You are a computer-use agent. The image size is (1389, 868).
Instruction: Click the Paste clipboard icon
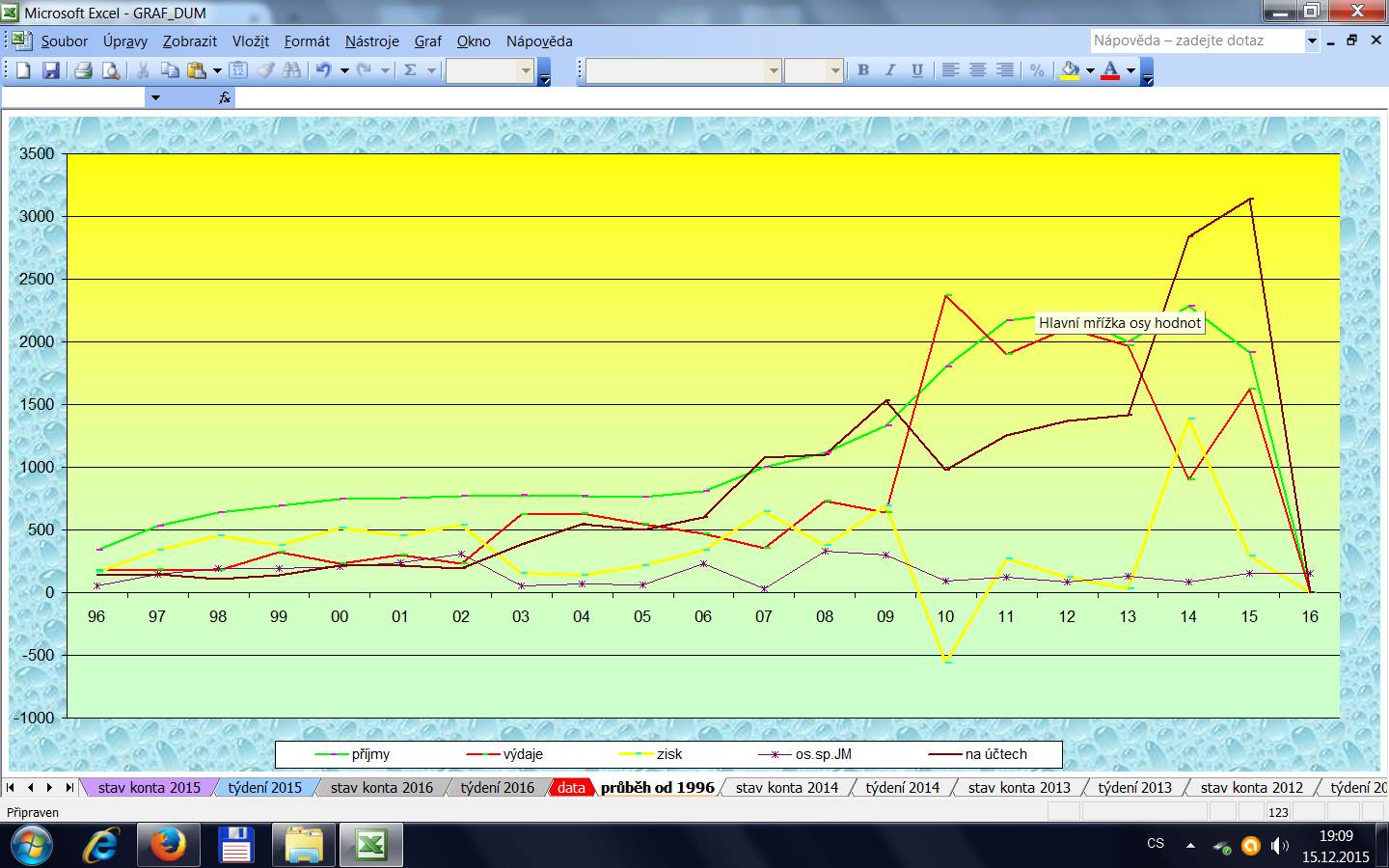[x=197, y=70]
